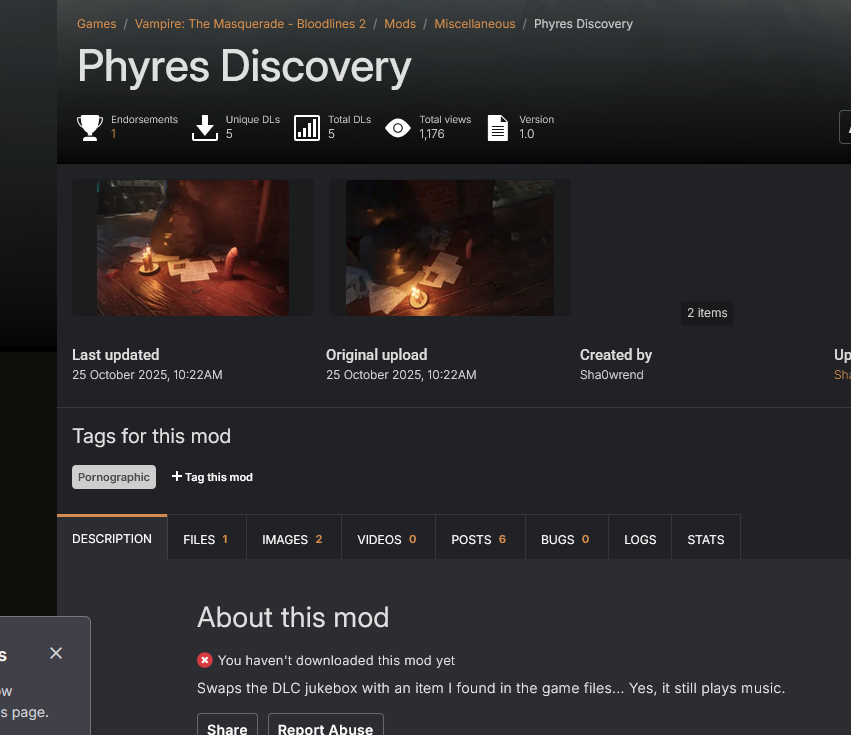Click the 1,176 total views value
The image size is (851, 735).
coord(431,134)
